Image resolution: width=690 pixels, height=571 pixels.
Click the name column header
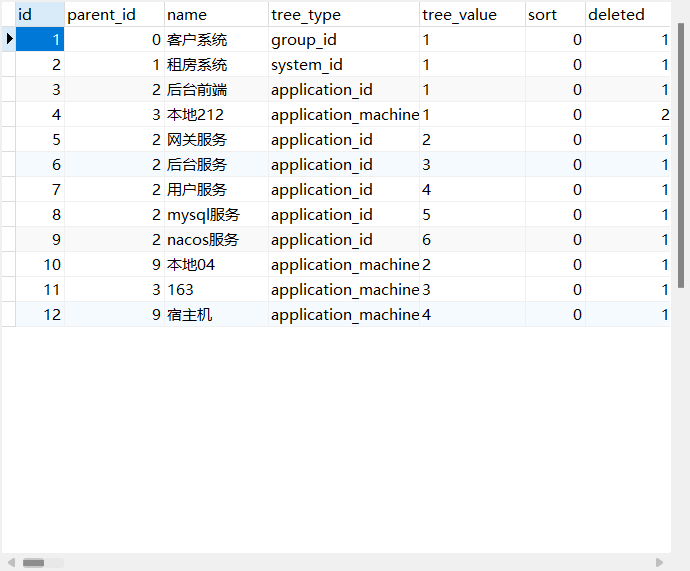[x=216, y=15]
